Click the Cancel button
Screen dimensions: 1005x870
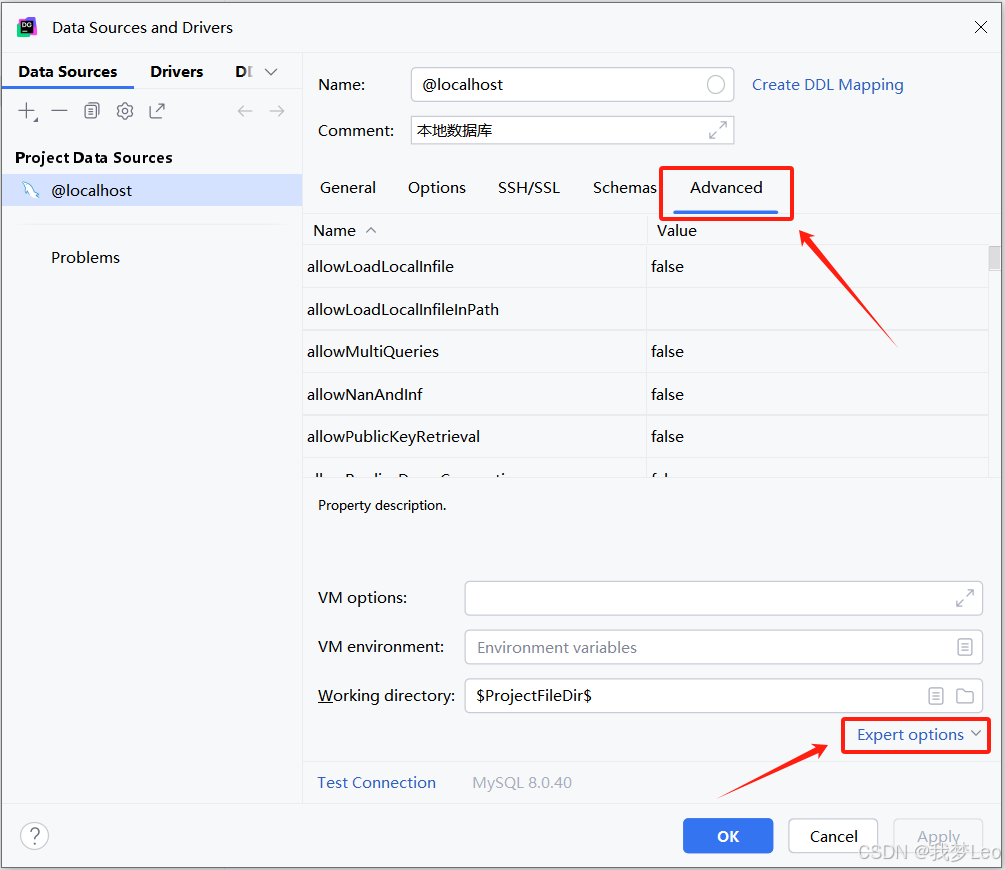833,836
